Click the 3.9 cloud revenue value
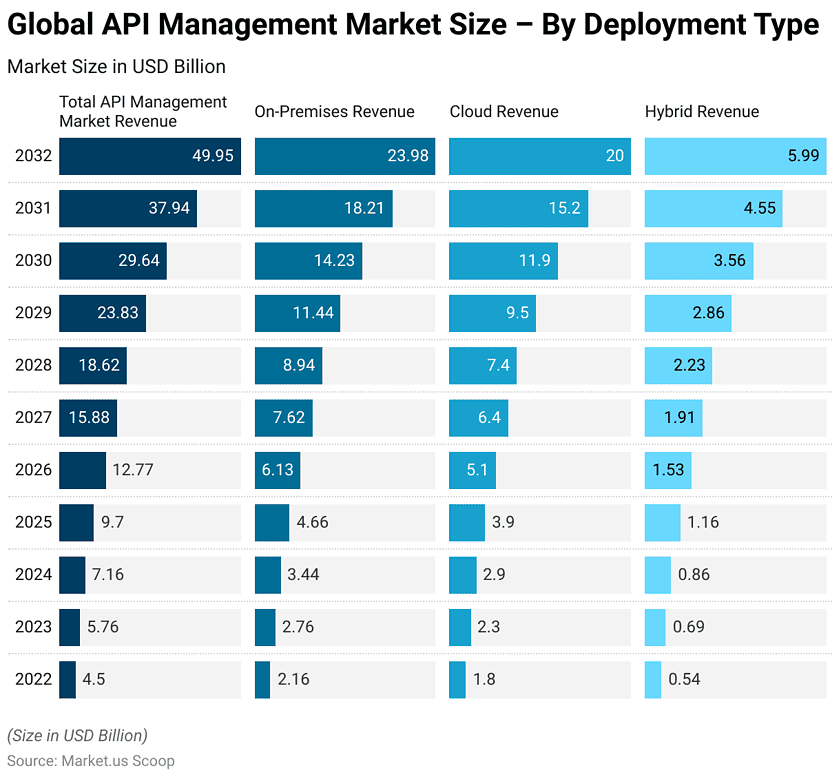 [504, 522]
